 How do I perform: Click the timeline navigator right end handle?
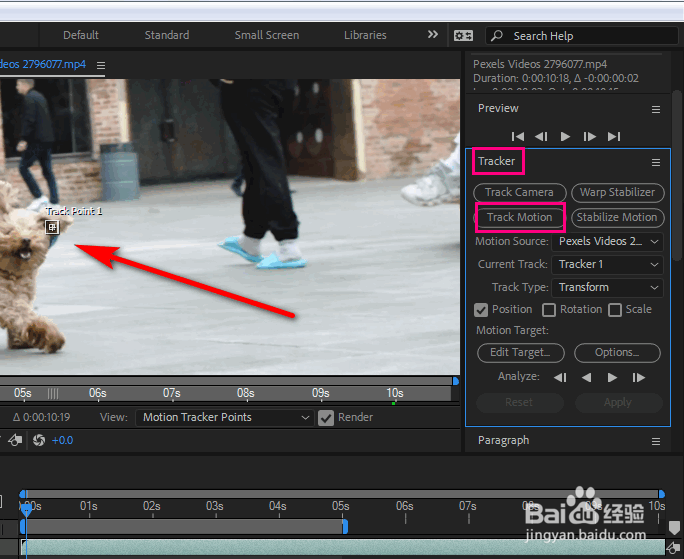tap(662, 494)
